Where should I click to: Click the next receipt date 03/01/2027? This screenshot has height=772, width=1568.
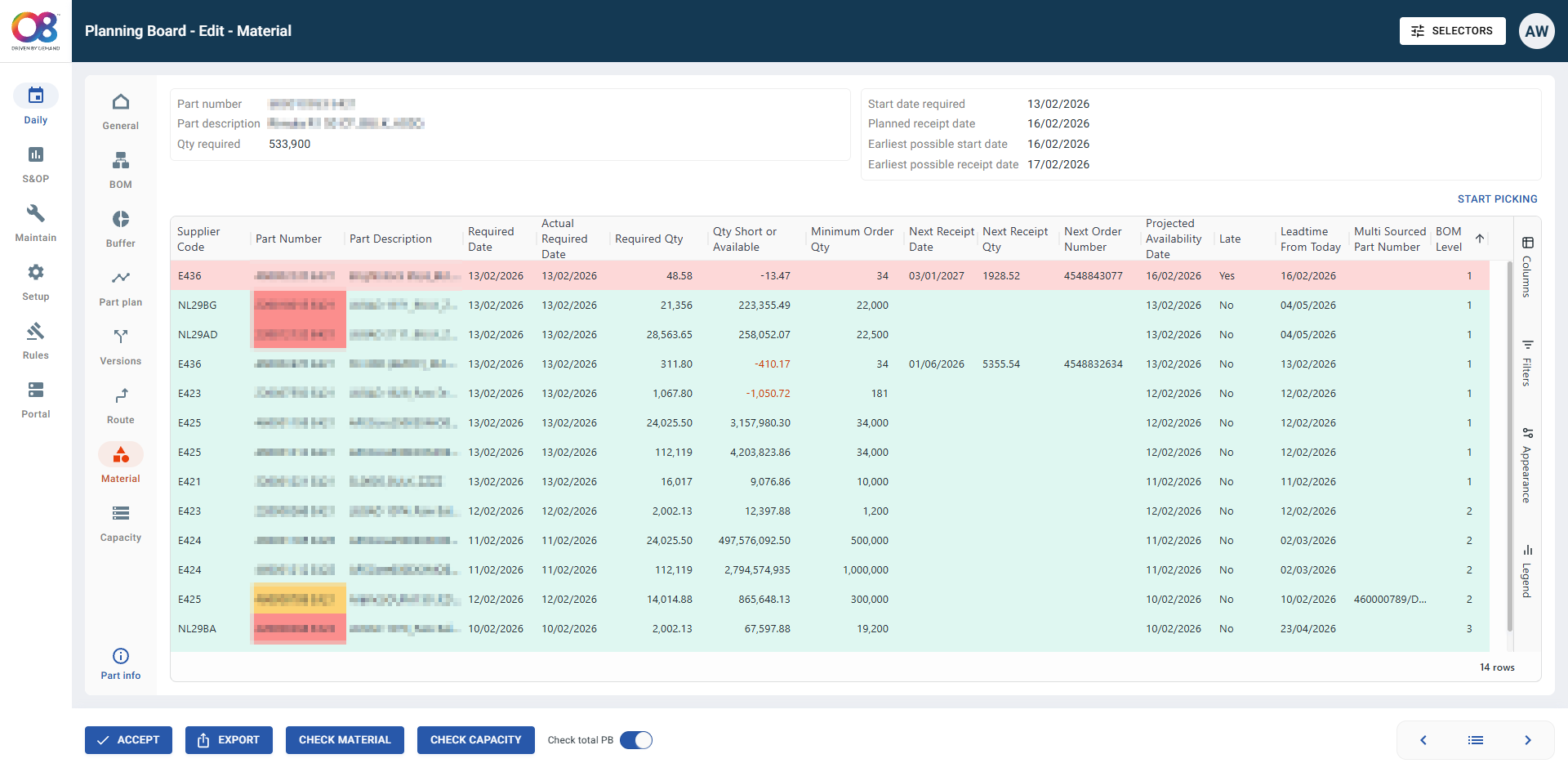[936, 276]
